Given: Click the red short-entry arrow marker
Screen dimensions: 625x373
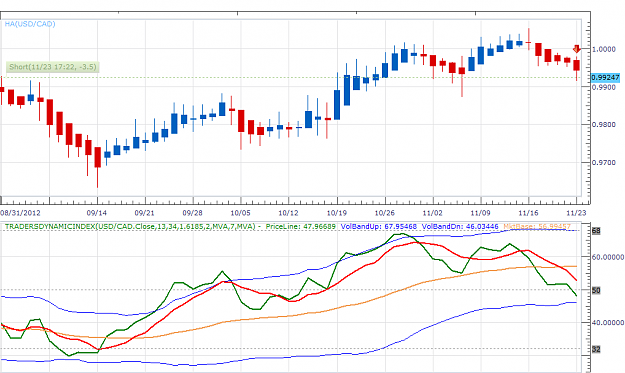Looking at the screenshot, I should [576, 49].
